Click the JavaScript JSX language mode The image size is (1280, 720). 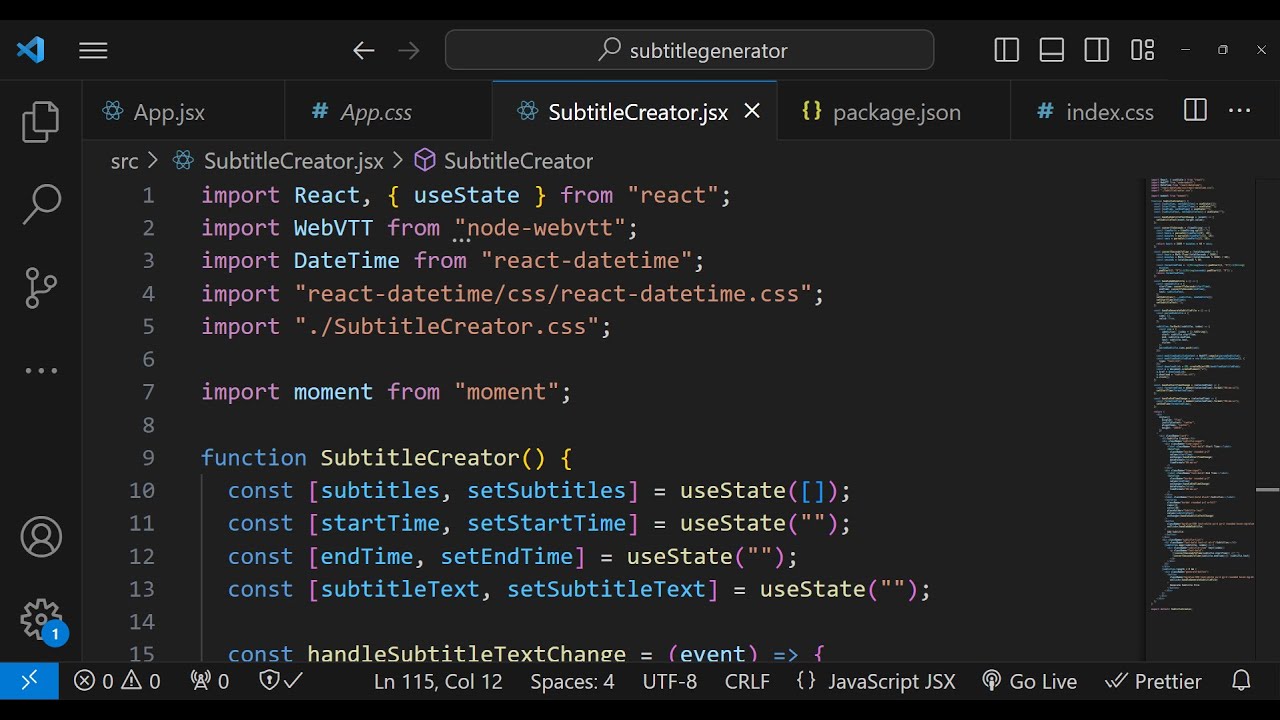[876, 681]
